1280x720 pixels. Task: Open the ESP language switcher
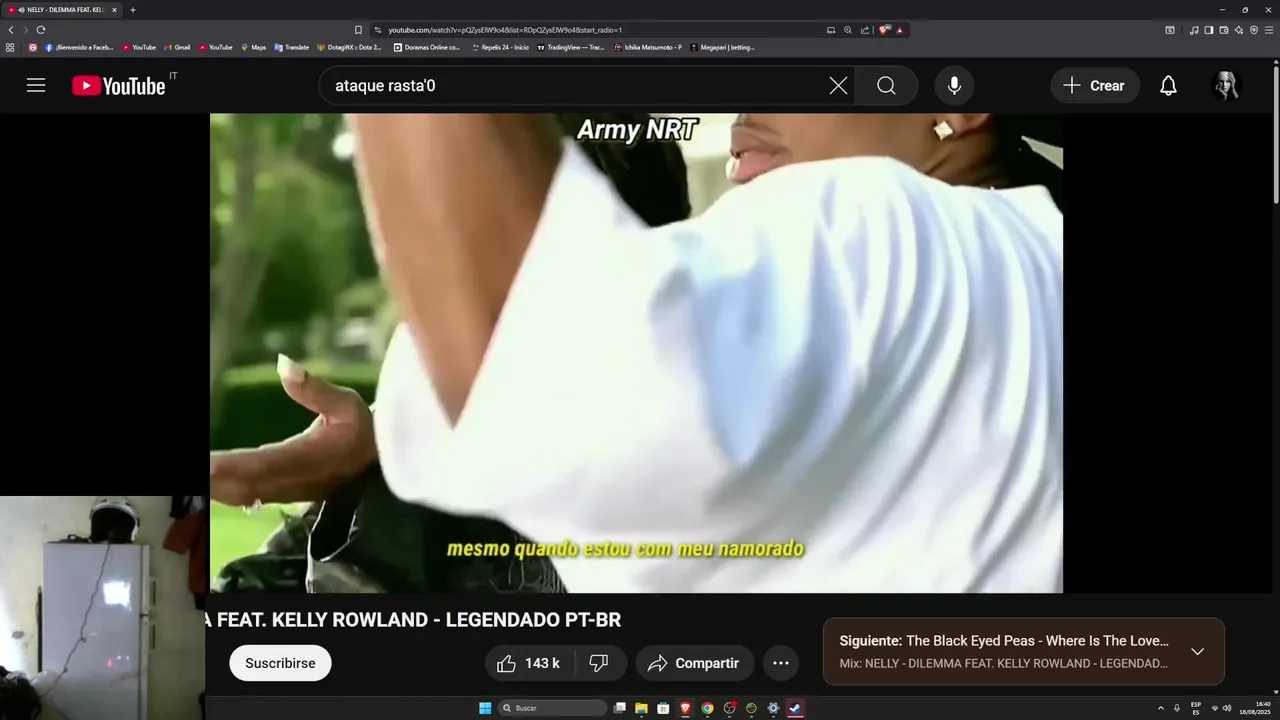[x=1196, y=708]
